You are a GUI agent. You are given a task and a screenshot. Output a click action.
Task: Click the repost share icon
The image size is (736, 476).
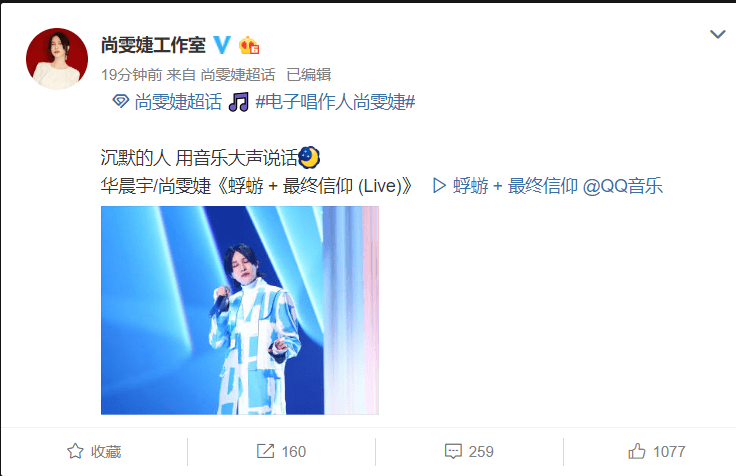coord(265,451)
